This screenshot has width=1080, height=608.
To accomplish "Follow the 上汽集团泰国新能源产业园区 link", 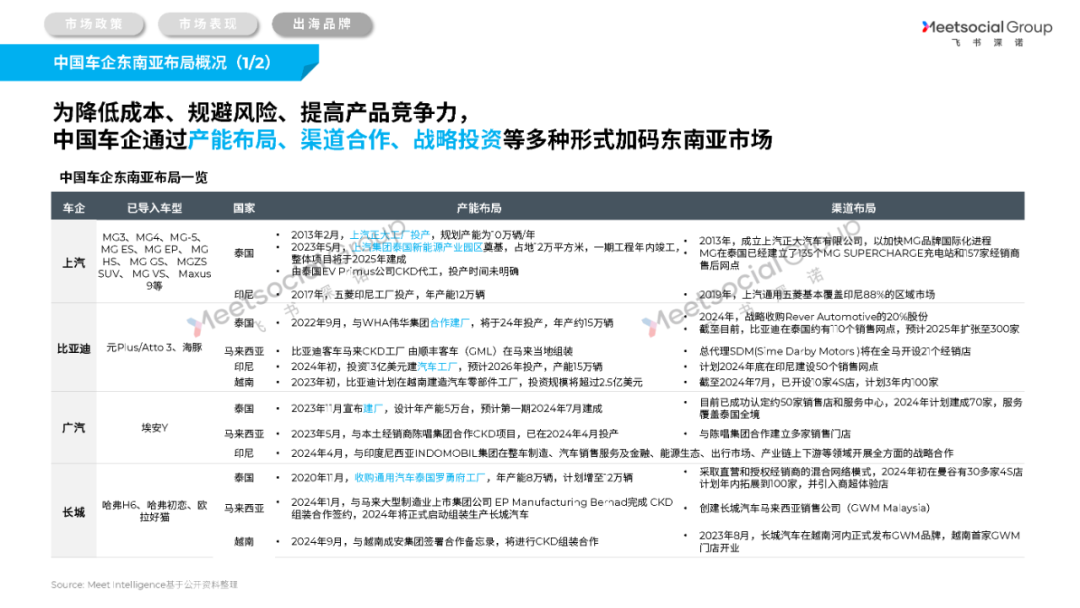I will click(x=417, y=247).
